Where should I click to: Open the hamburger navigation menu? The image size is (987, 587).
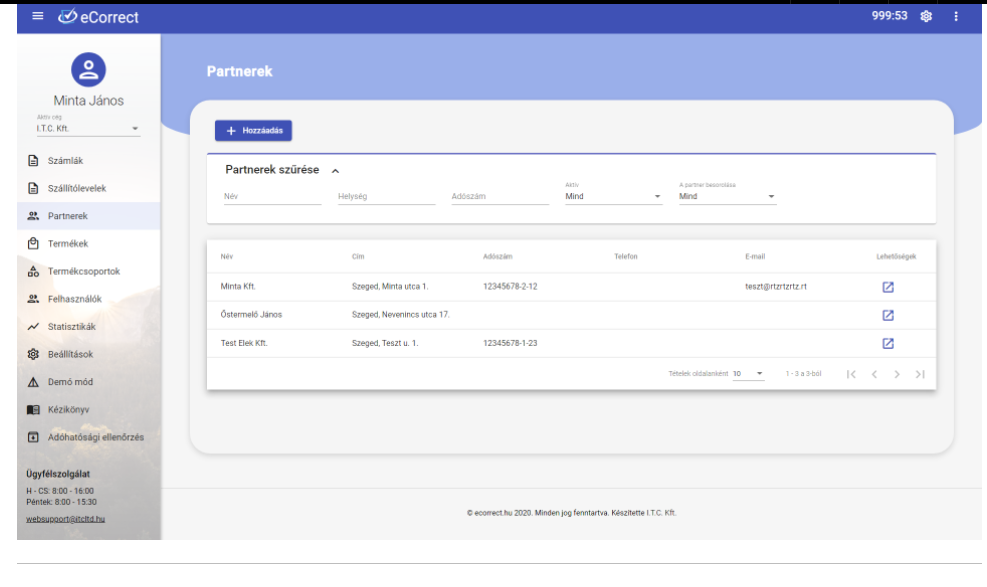[x=38, y=16]
